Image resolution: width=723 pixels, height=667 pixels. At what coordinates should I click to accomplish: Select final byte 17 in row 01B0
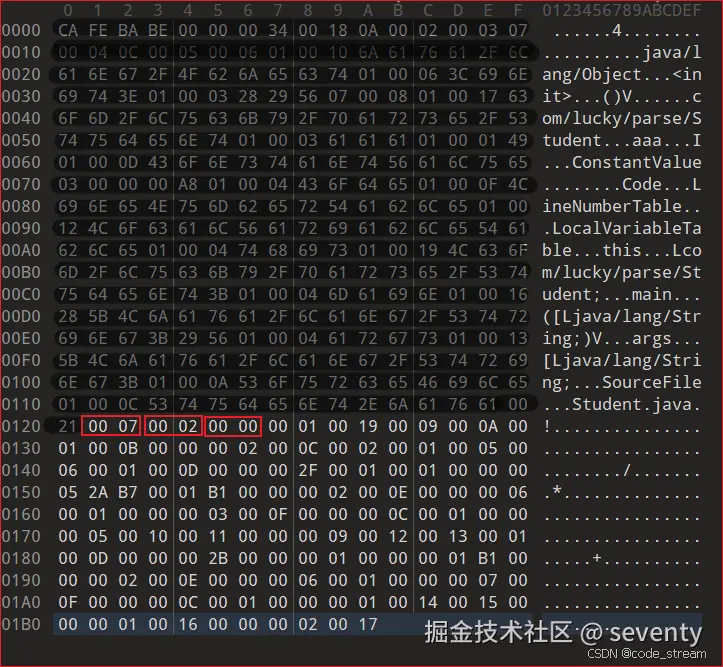368,624
